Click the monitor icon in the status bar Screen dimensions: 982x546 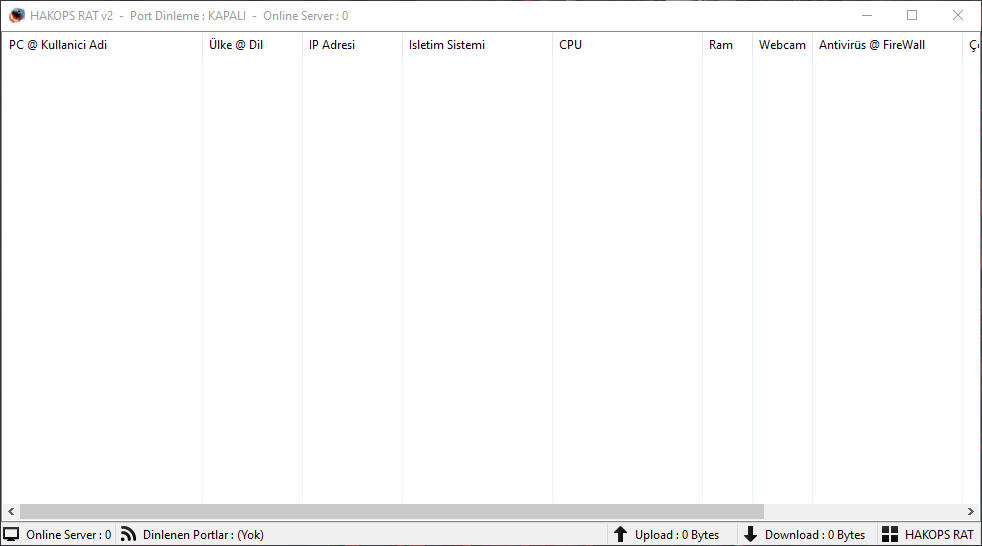12,535
